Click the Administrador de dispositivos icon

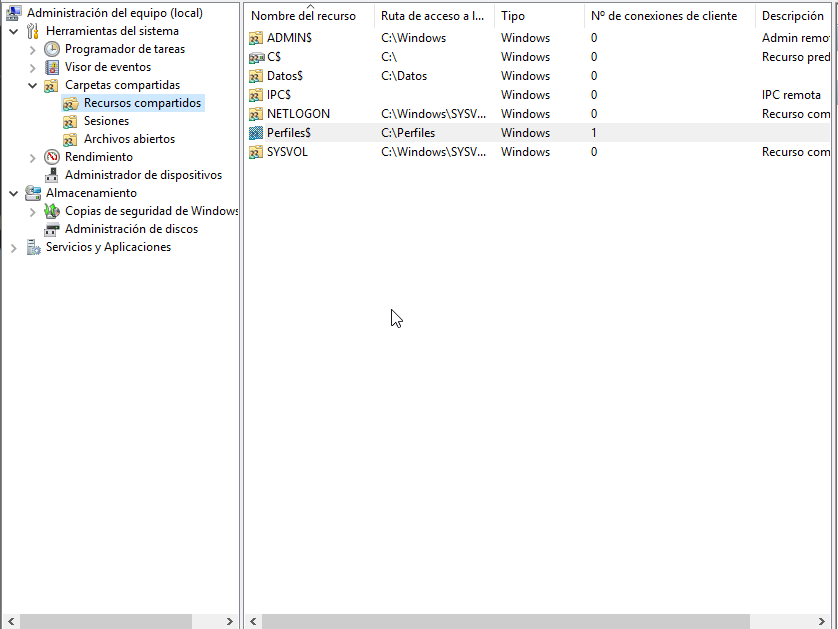tap(52, 175)
